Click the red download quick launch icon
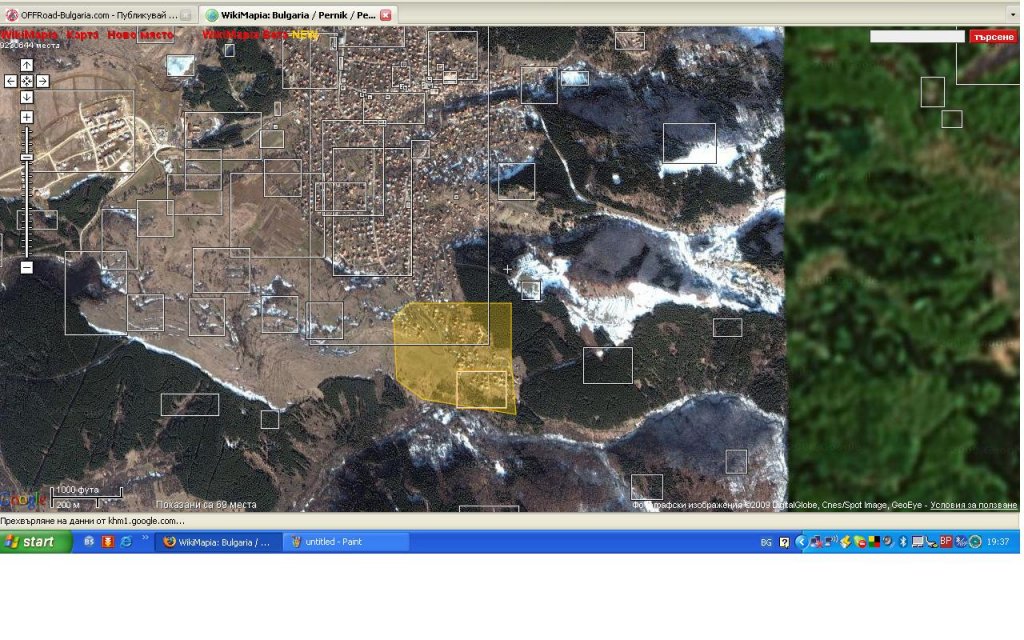 (x=108, y=542)
